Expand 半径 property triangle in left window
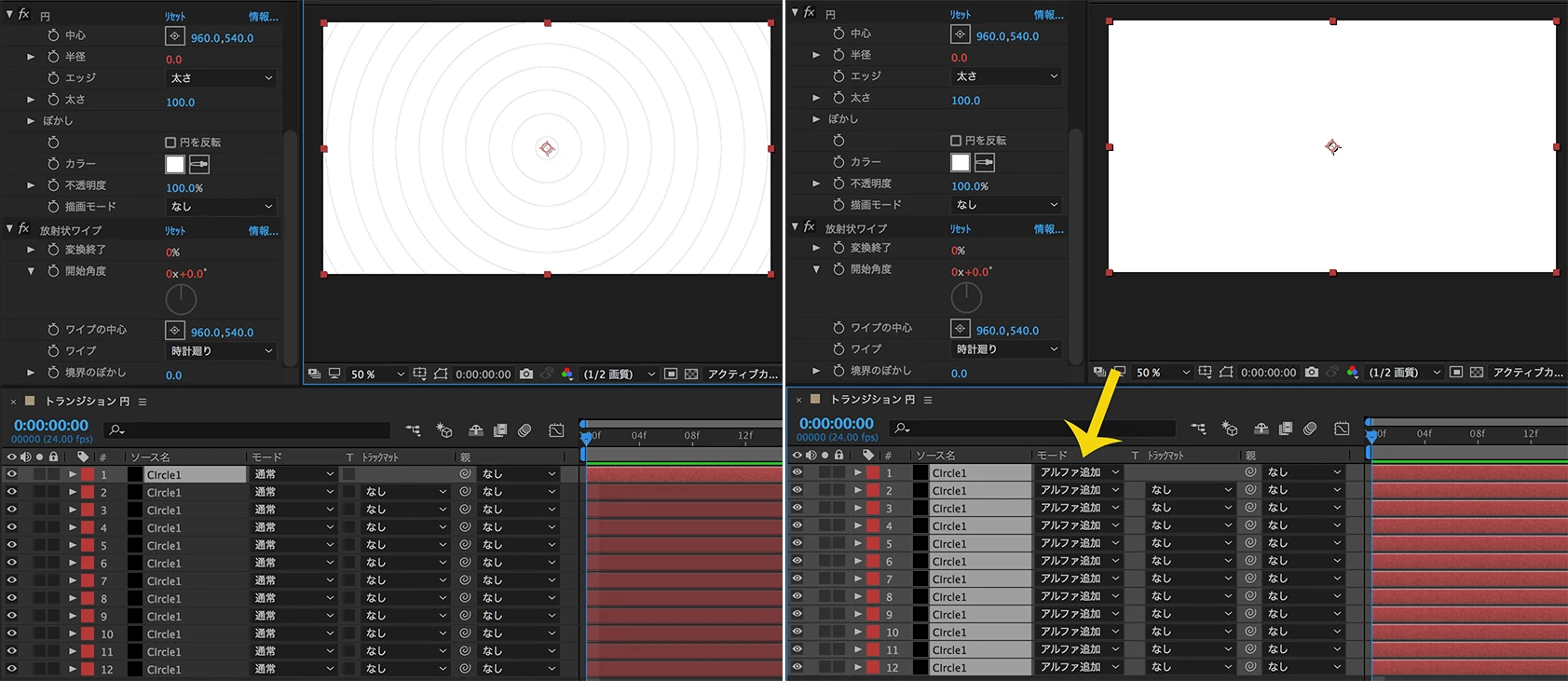The height and width of the screenshot is (681, 1568). click(31, 57)
